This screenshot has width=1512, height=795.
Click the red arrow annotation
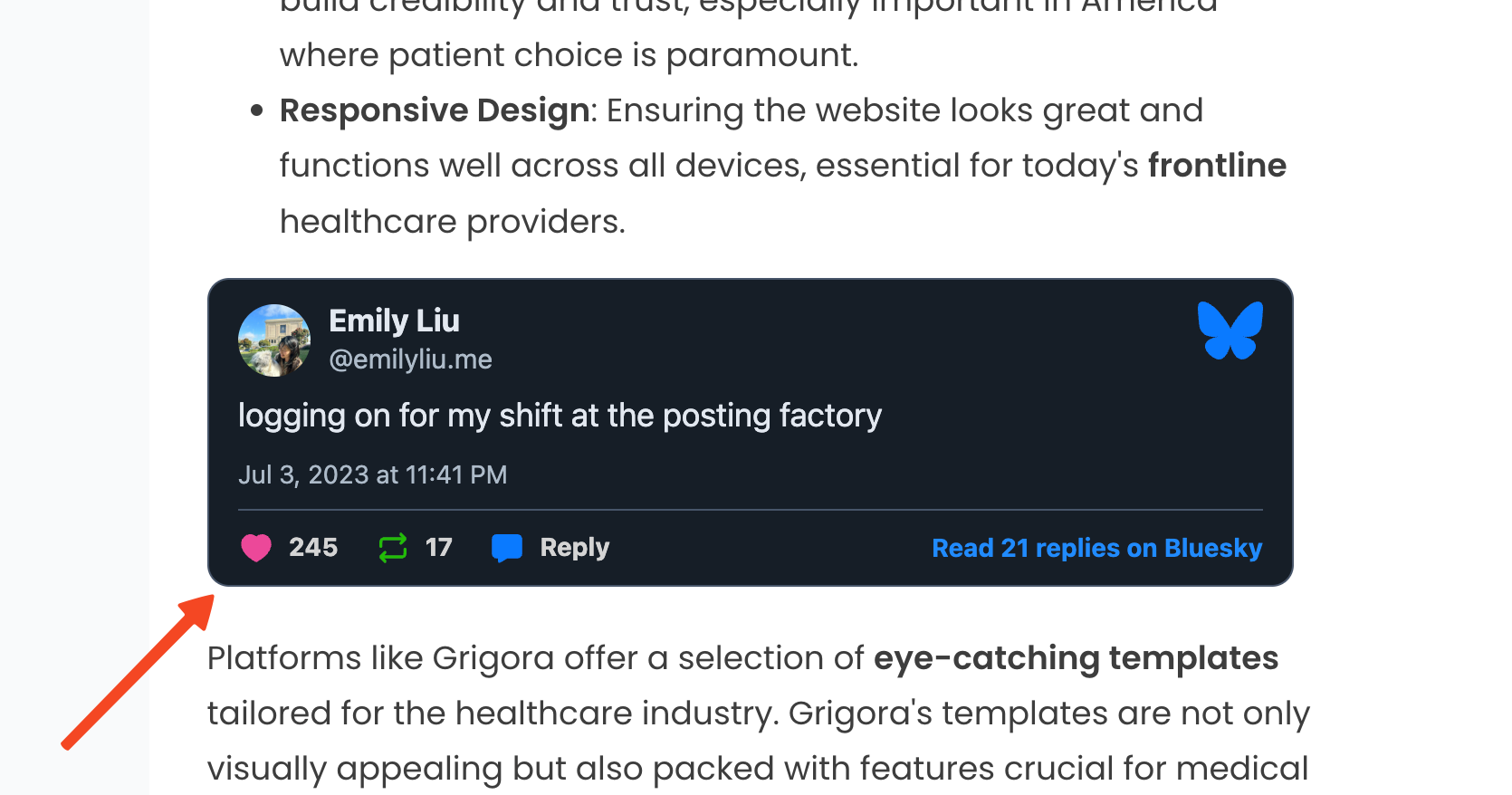[x=138, y=672]
